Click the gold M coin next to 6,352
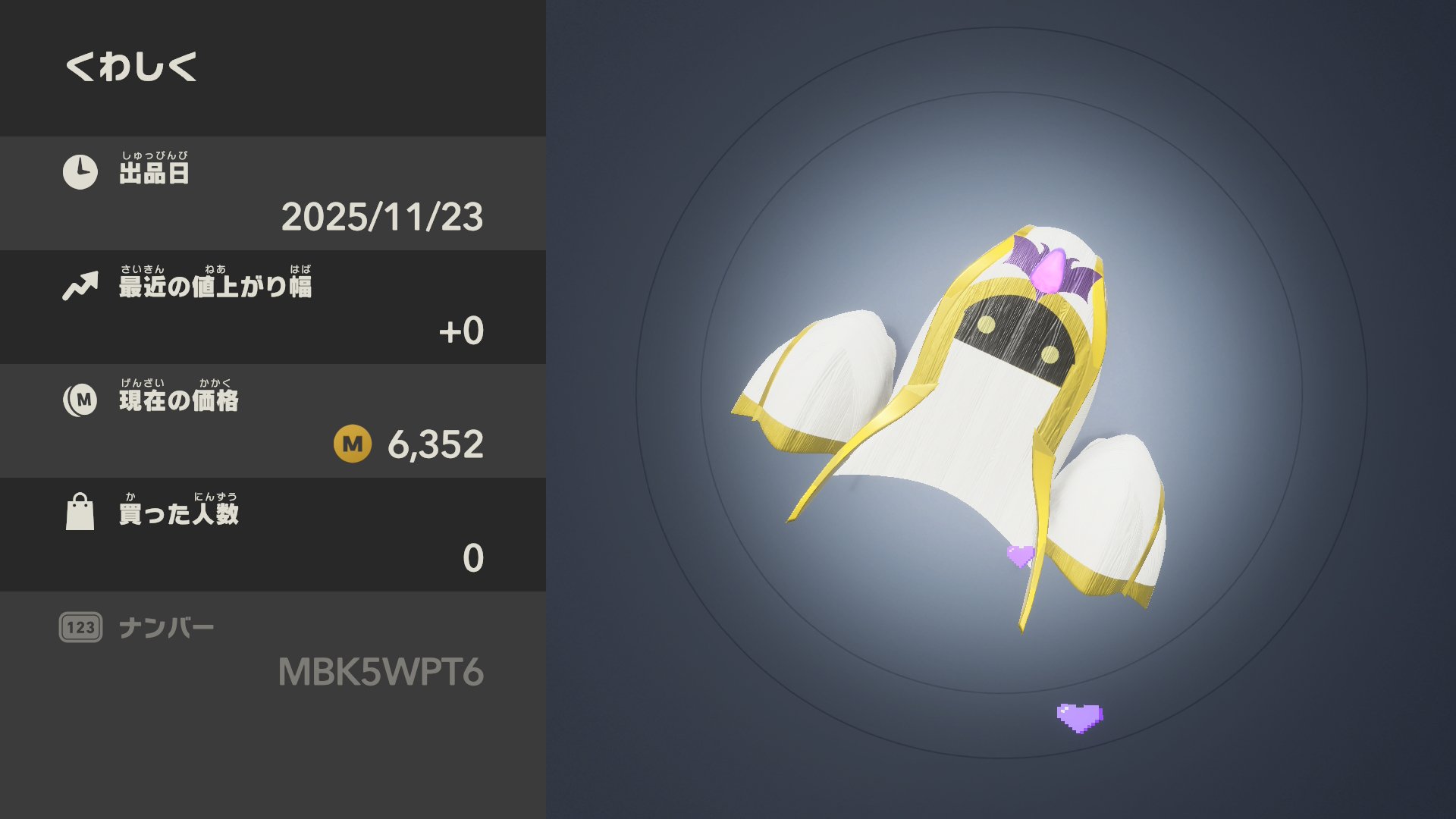 pyautogui.click(x=353, y=444)
